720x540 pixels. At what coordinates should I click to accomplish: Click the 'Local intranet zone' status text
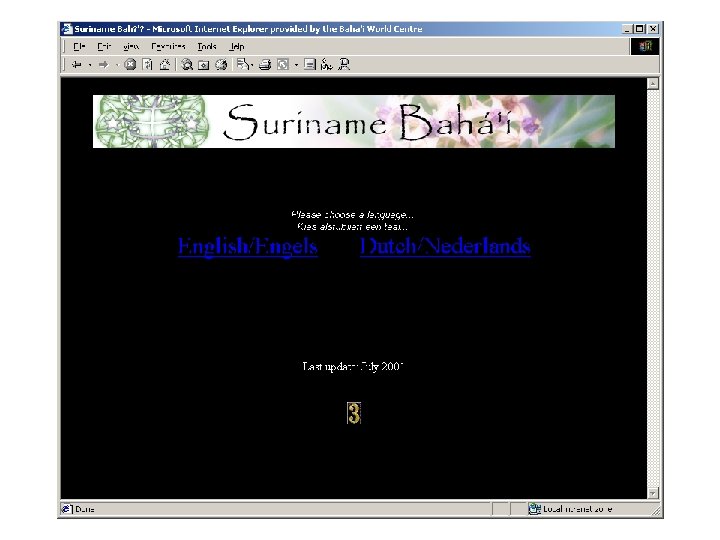[x=577, y=509]
